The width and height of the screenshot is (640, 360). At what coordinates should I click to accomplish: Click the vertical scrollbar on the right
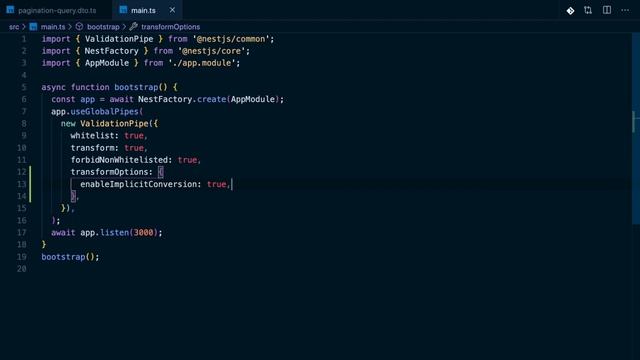pyautogui.click(x=636, y=127)
